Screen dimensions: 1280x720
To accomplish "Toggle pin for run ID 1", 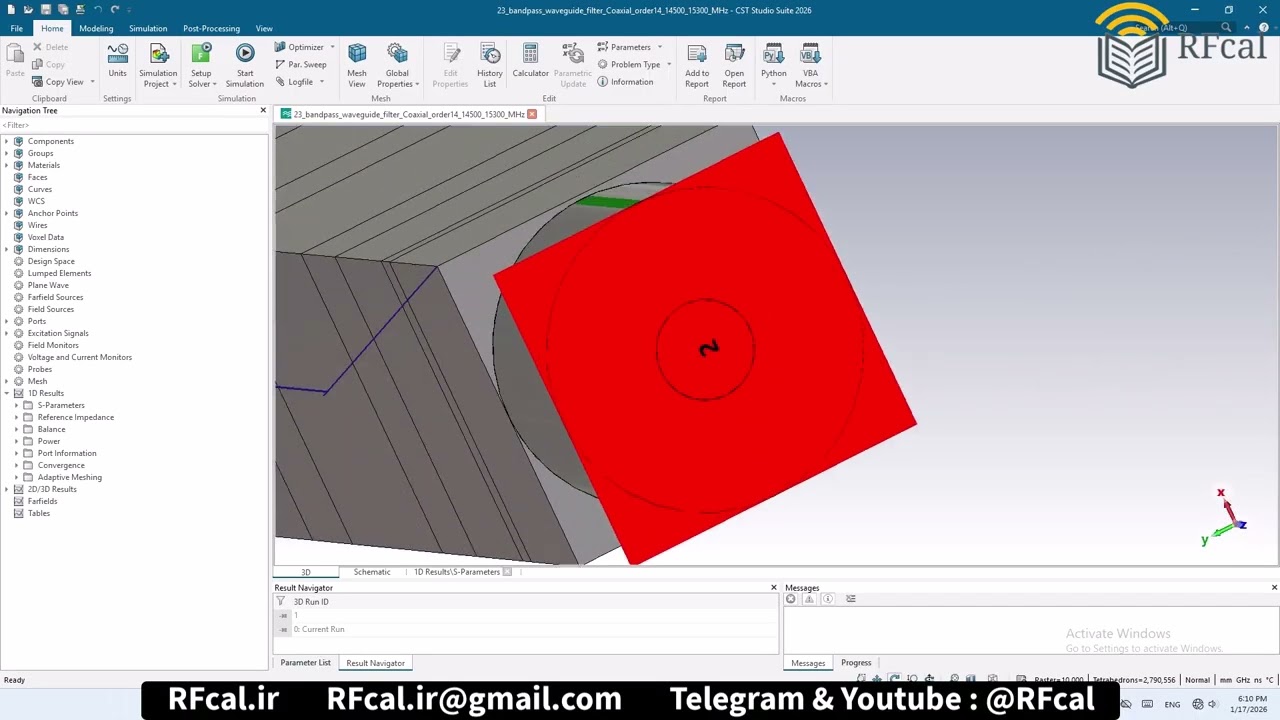I will pyautogui.click(x=283, y=616).
